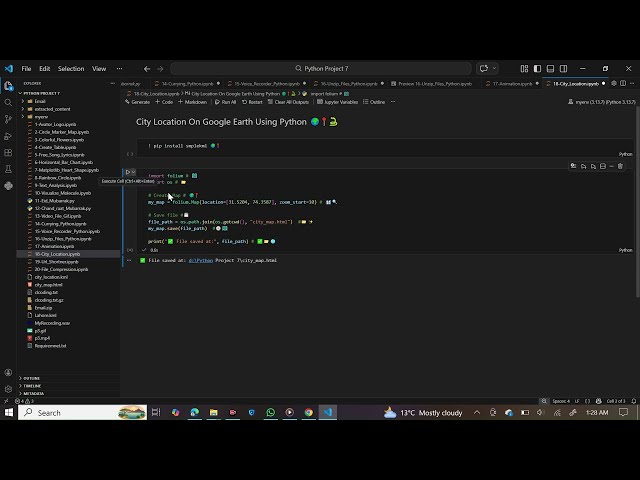This screenshot has height=480, width=640.
Task: Run the current code cell
Action: click(x=128, y=172)
